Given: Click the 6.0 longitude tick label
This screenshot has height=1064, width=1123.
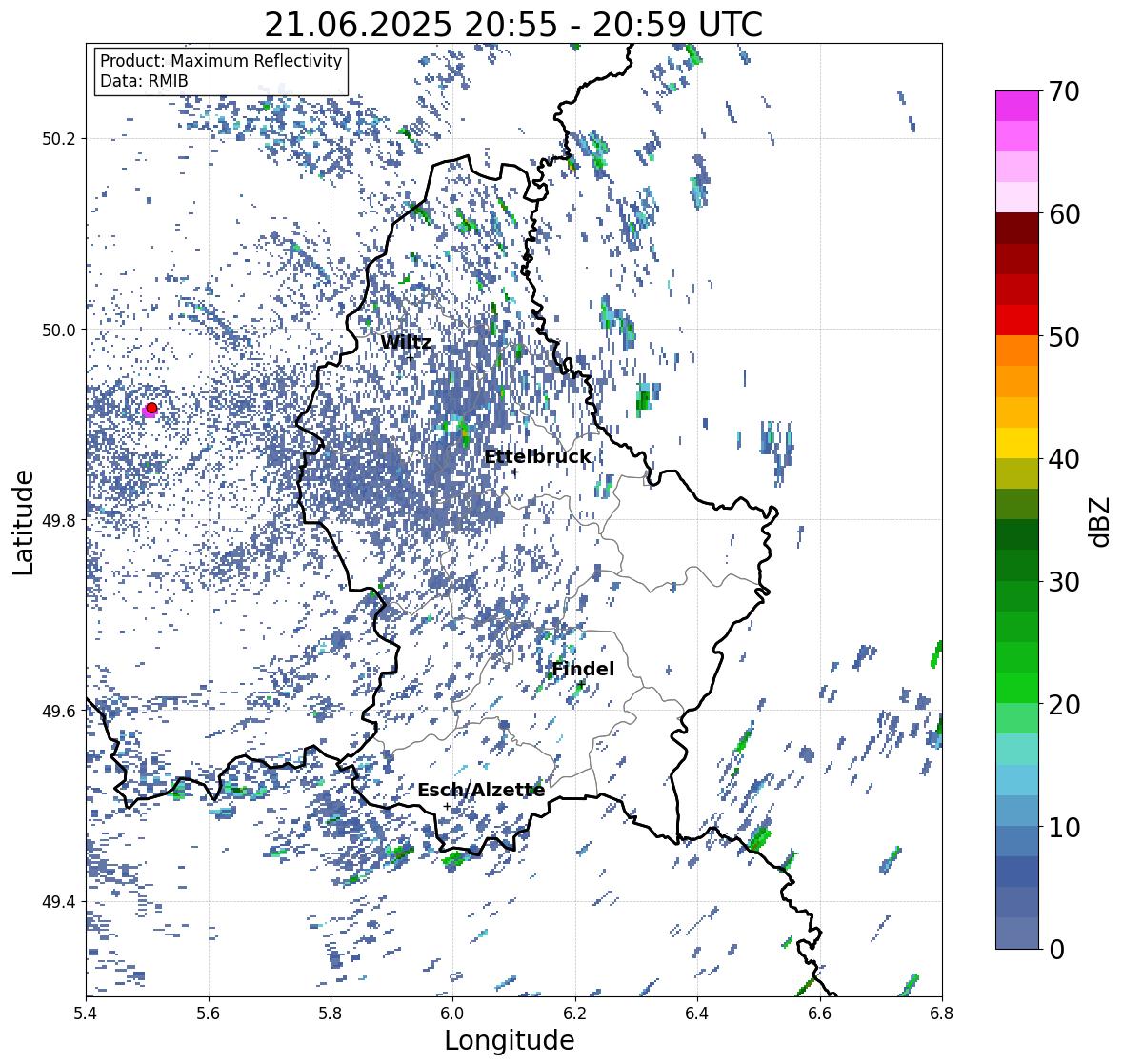Looking at the screenshot, I should point(452,1013).
